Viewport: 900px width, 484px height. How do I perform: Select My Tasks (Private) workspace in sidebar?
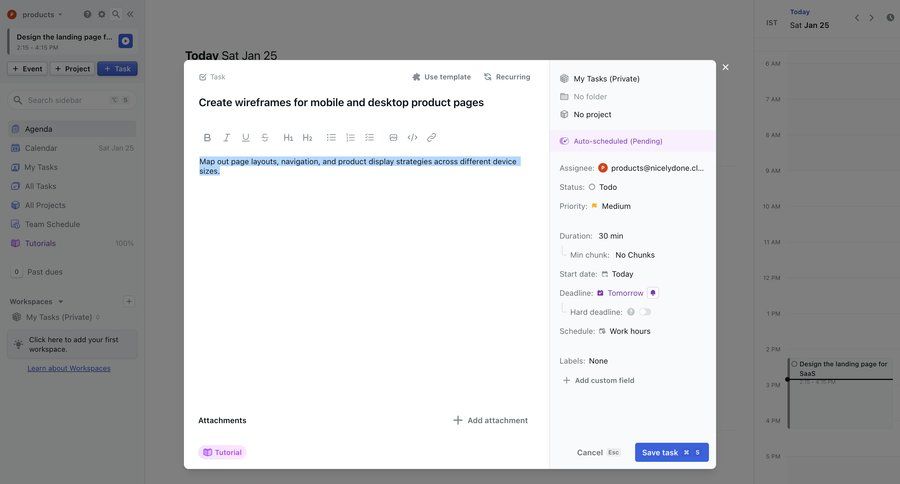pyautogui.click(x=56, y=317)
